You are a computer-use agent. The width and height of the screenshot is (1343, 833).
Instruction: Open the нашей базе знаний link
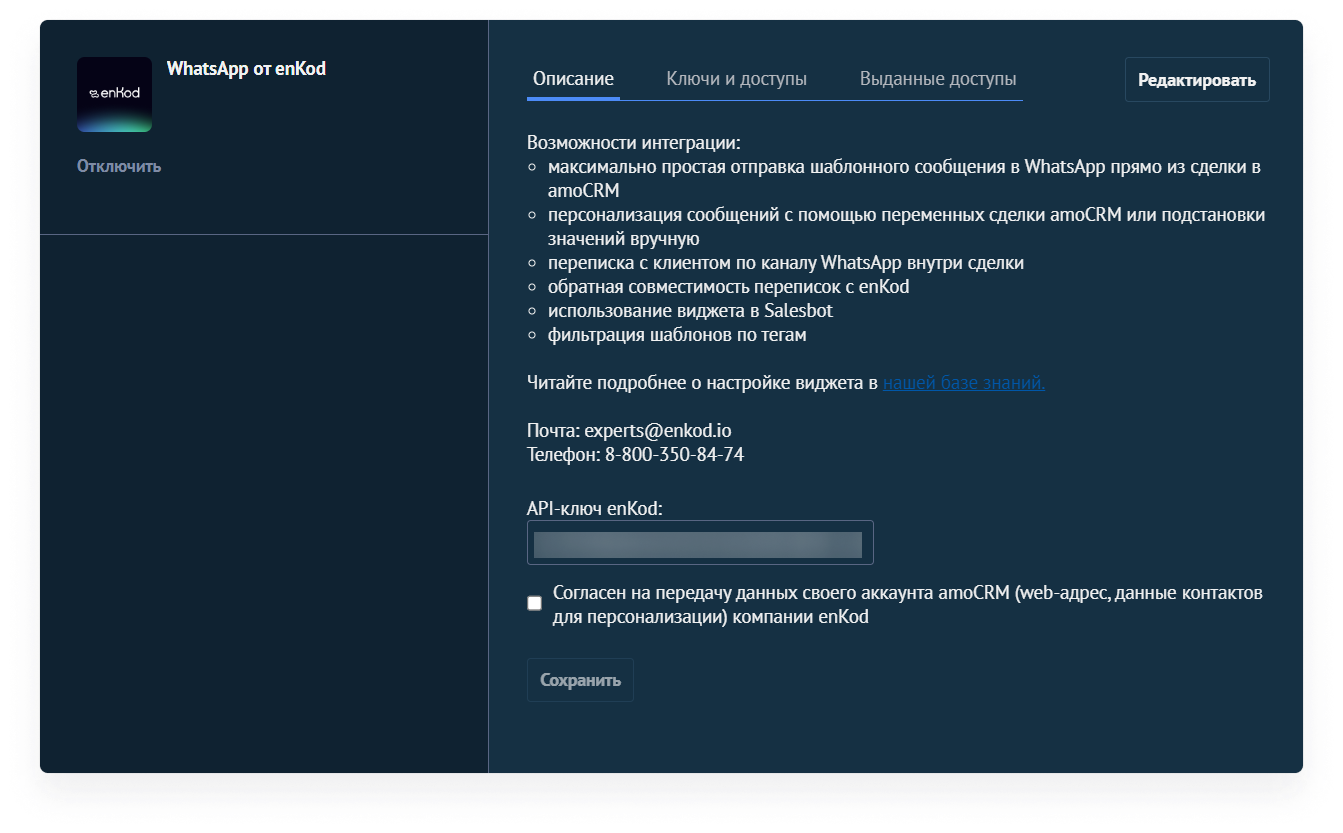click(x=964, y=382)
